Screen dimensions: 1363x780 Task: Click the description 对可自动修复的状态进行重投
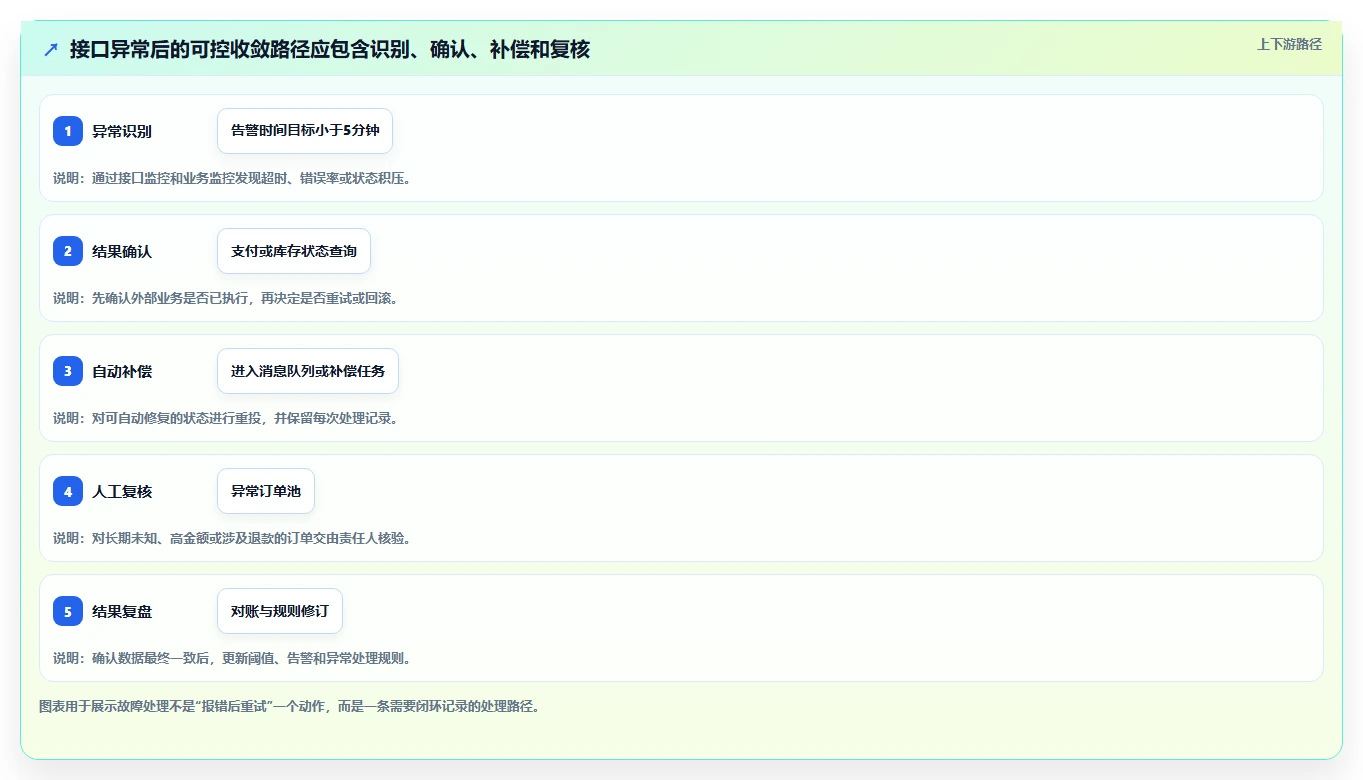pyautogui.click(x=226, y=418)
